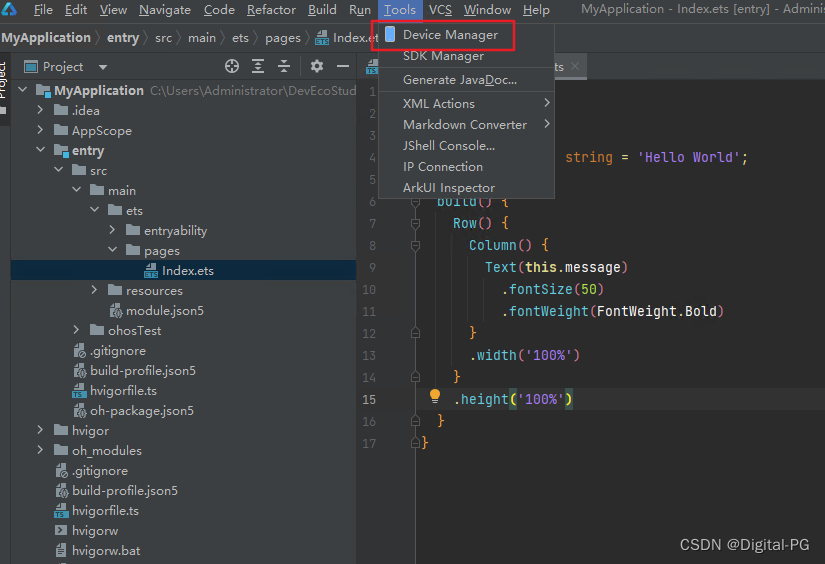Click the module.json5 file icon
The image size is (825, 564).
[x=115, y=311]
